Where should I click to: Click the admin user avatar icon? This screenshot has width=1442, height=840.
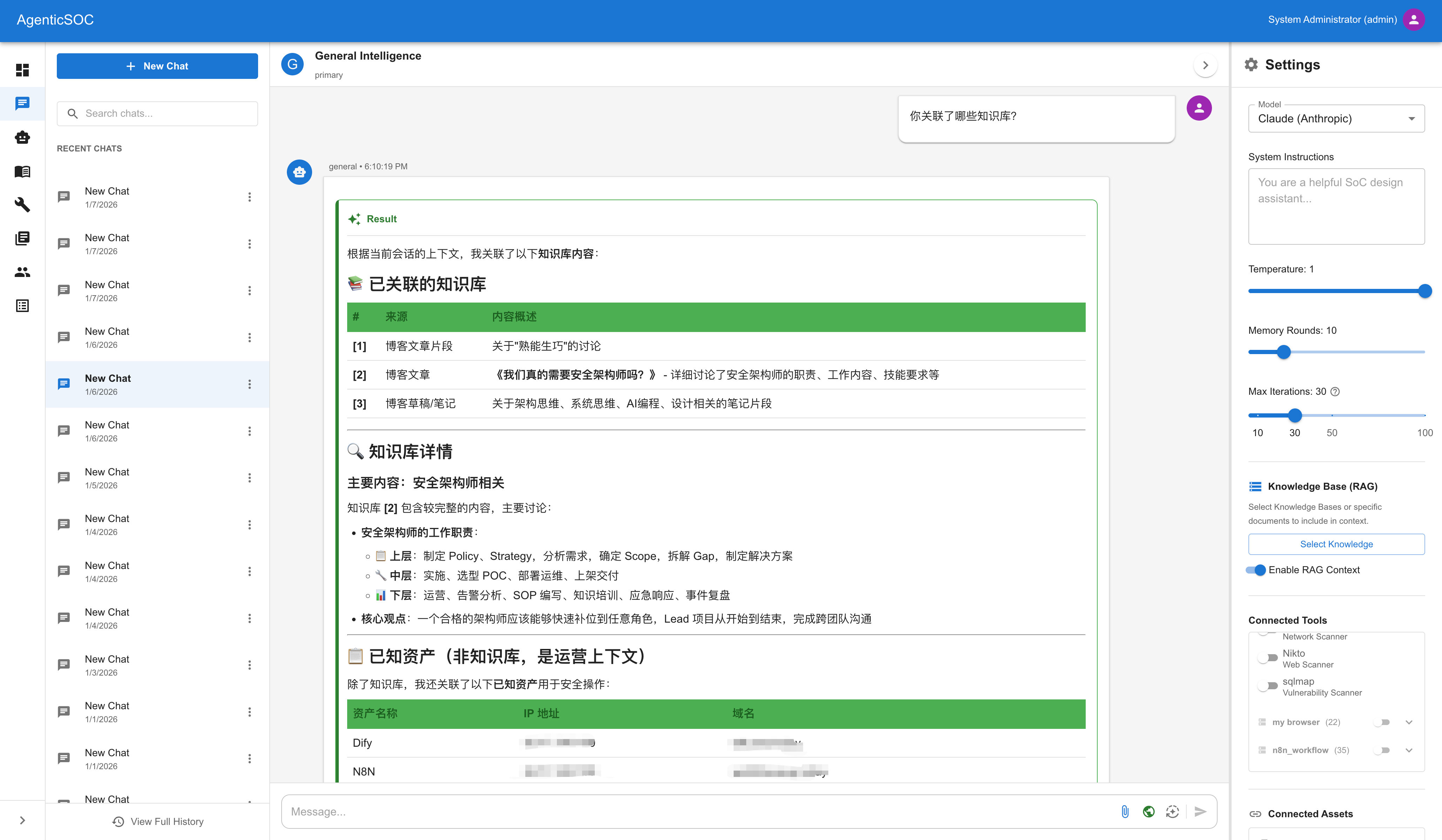pos(1414,19)
